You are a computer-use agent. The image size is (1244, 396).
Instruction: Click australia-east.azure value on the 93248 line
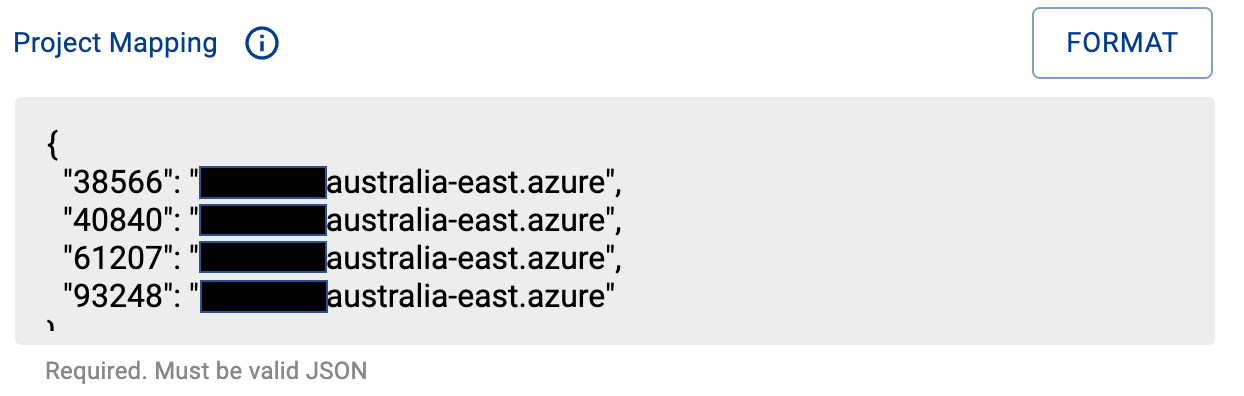[x=465, y=296]
